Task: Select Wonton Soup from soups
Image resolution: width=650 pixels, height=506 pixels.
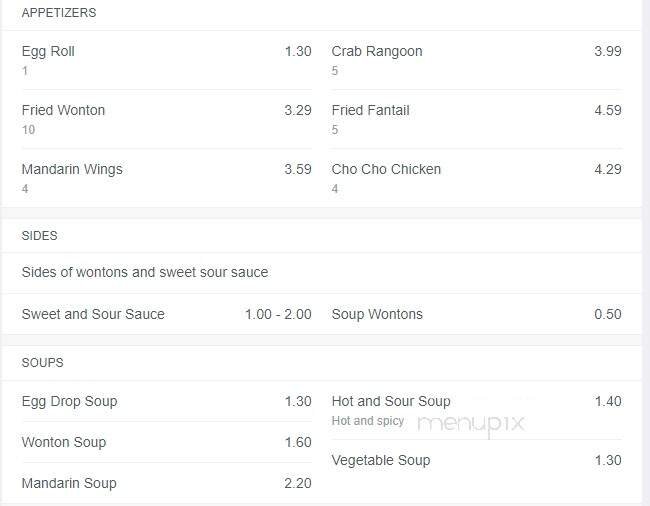Action: [63, 443]
